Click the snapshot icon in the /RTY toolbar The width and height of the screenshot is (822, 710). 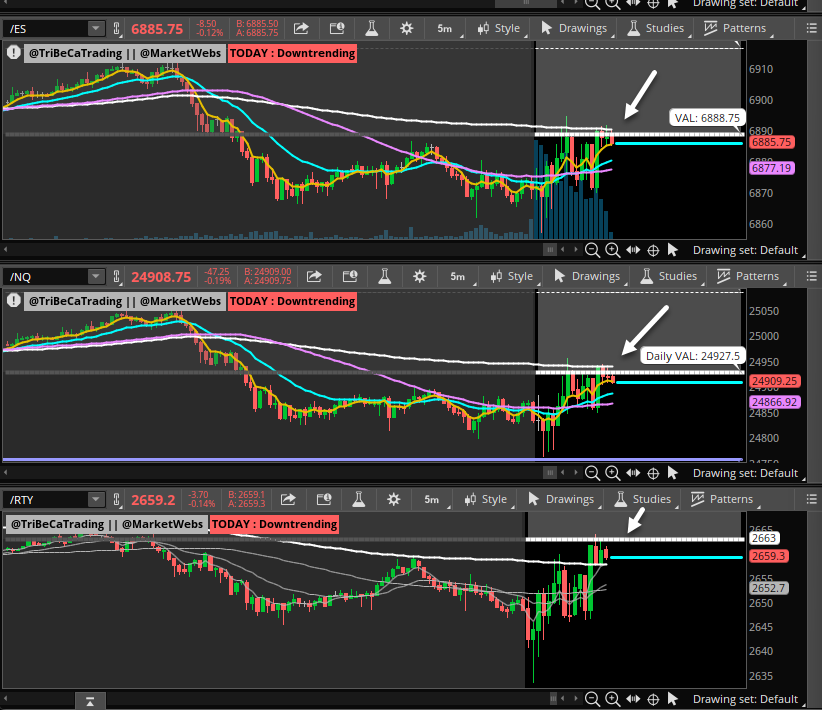point(324,499)
